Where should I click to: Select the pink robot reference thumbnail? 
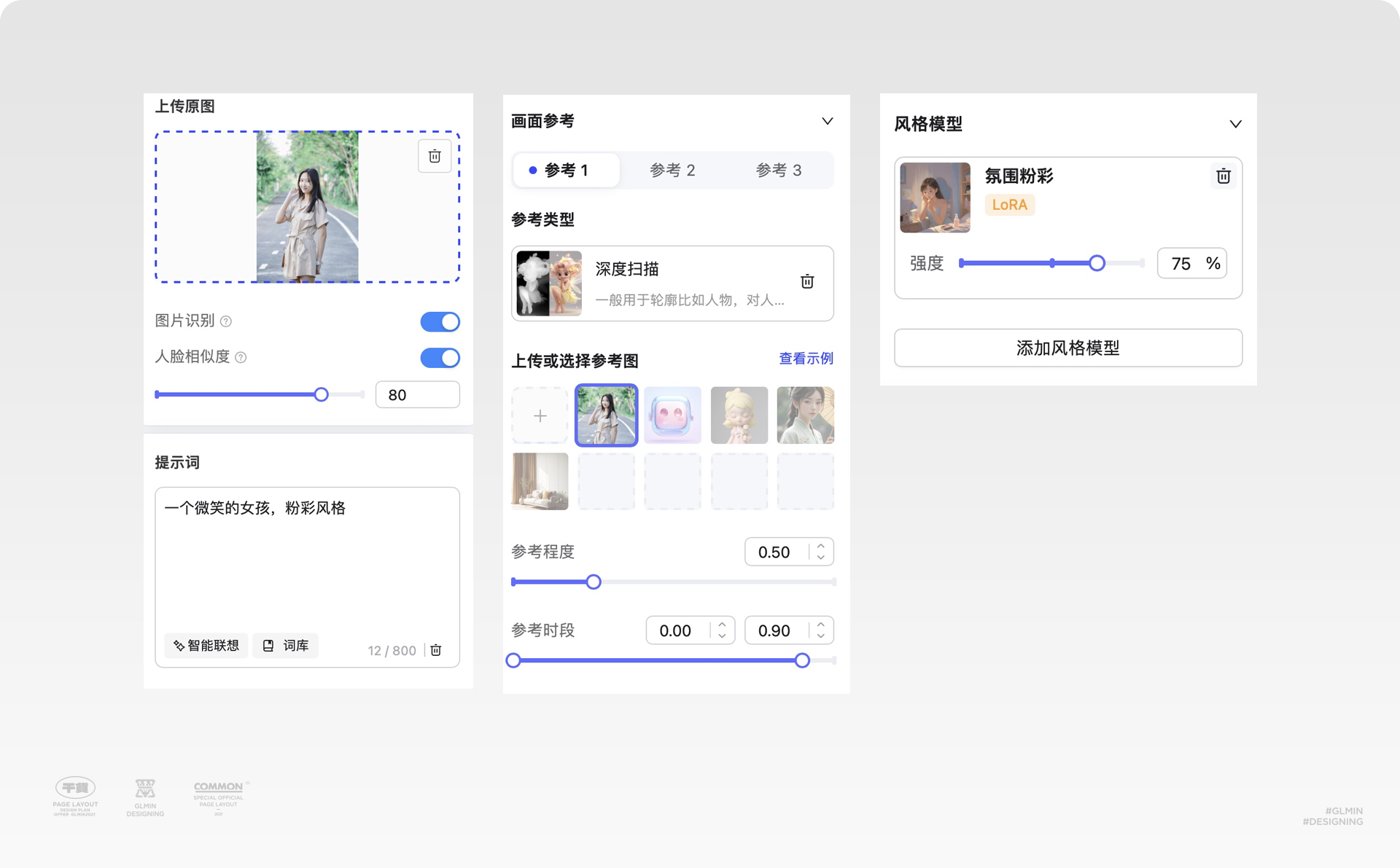tap(672, 415)
